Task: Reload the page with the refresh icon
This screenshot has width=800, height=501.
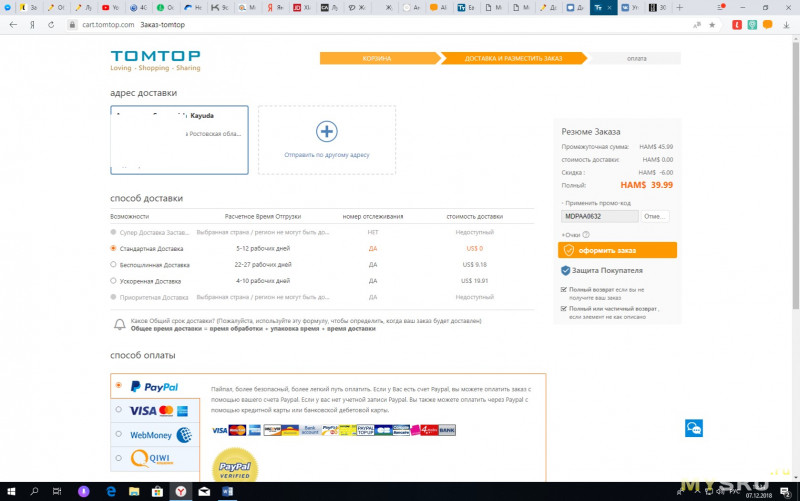Action: [51, 24]
